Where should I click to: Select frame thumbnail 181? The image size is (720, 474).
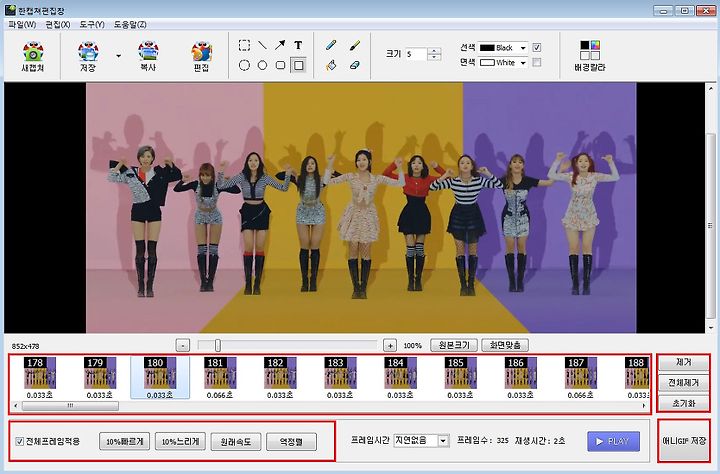220,377
